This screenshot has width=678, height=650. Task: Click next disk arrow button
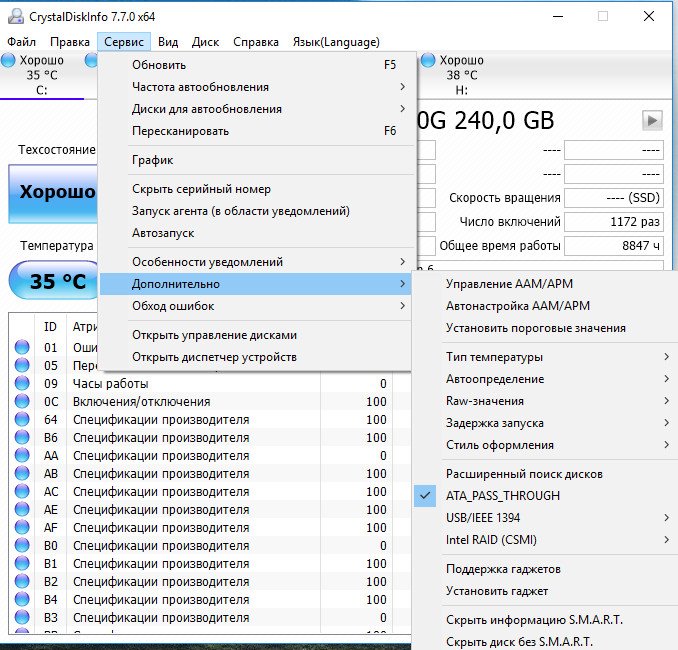point(652,120)
